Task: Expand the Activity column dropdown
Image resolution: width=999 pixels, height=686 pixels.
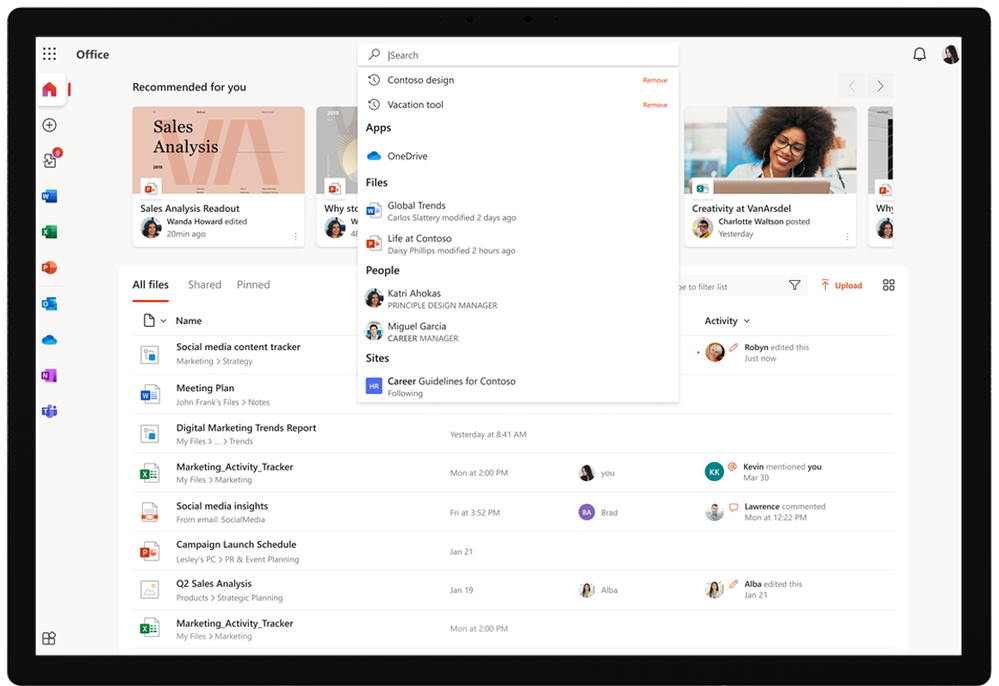Action: (747, 321)
